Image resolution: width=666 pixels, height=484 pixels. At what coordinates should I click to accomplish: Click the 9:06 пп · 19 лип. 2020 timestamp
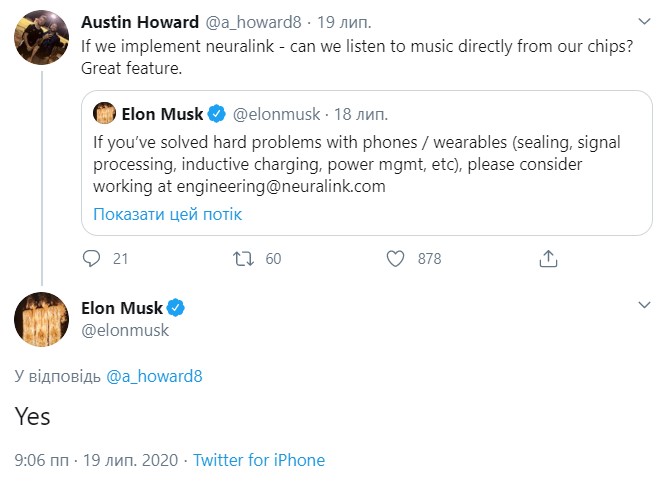95,460
